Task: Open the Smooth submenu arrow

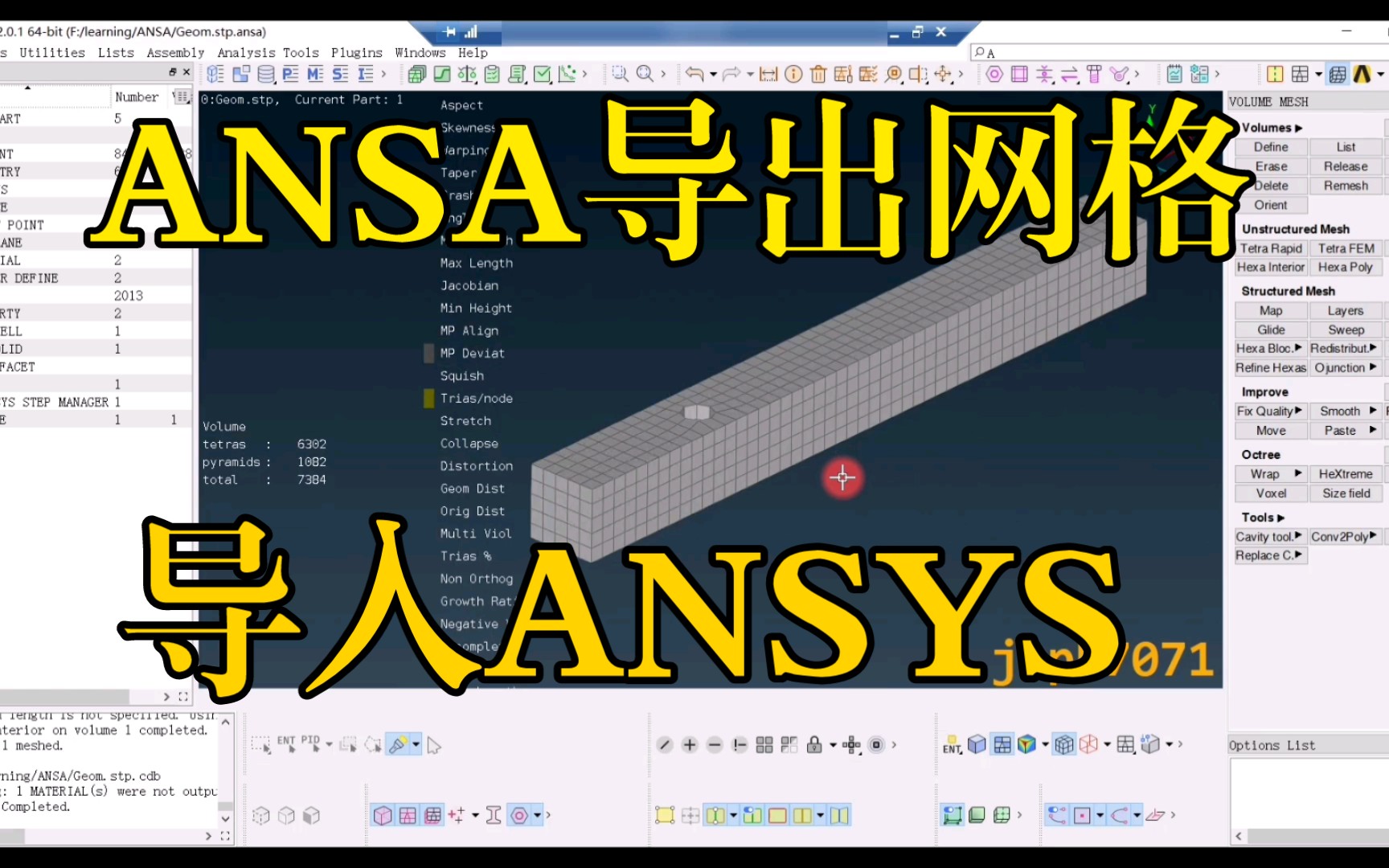Action: point(1373,411)
